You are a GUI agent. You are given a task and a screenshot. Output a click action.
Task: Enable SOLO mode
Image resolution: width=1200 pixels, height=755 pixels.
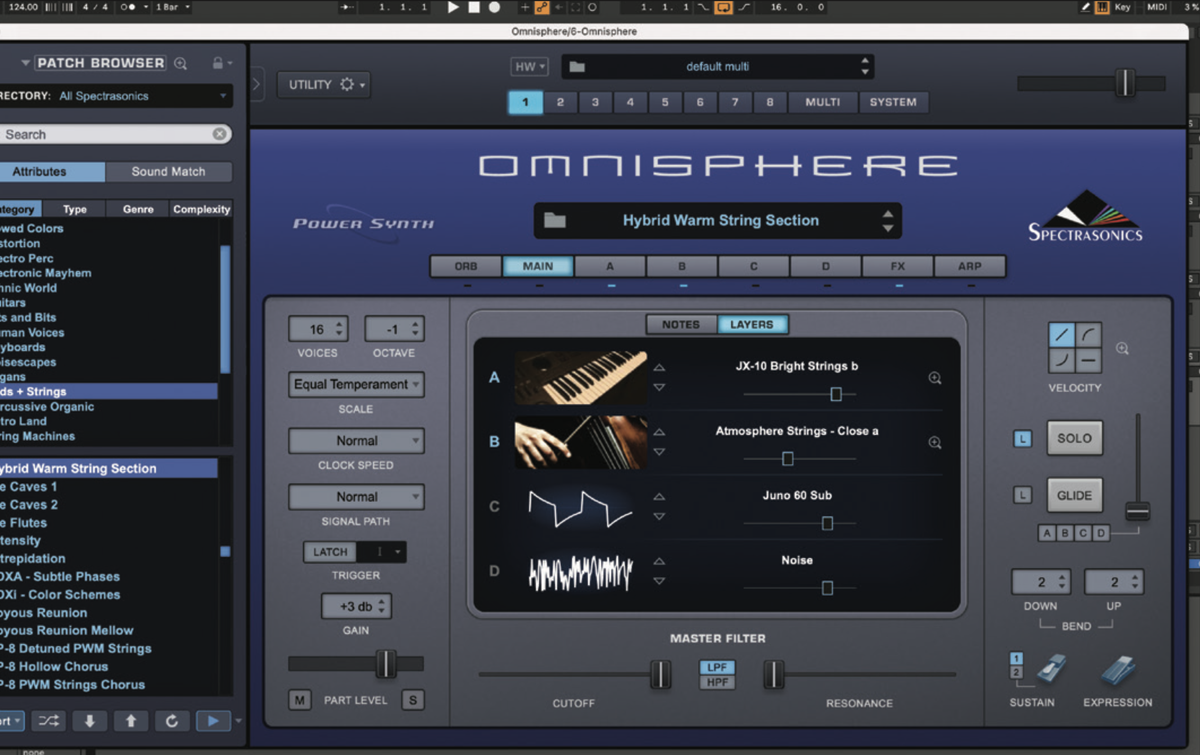[1074, 438]
